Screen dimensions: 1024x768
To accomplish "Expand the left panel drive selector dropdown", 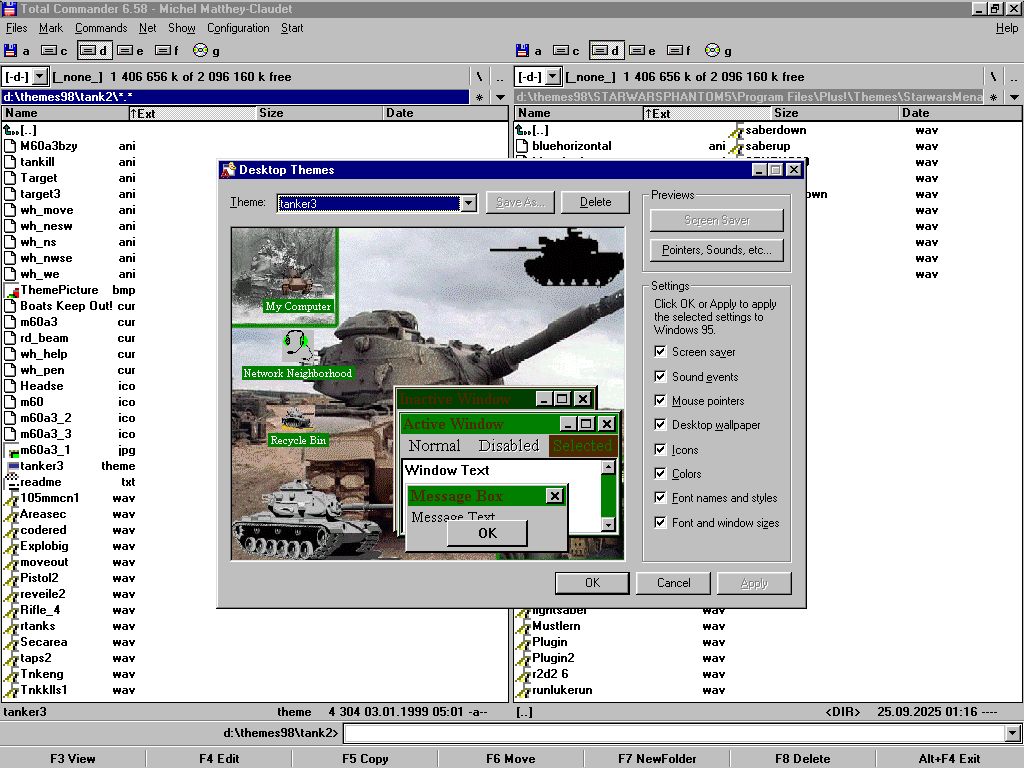I will pyautogui.click(x=39, y=76).
